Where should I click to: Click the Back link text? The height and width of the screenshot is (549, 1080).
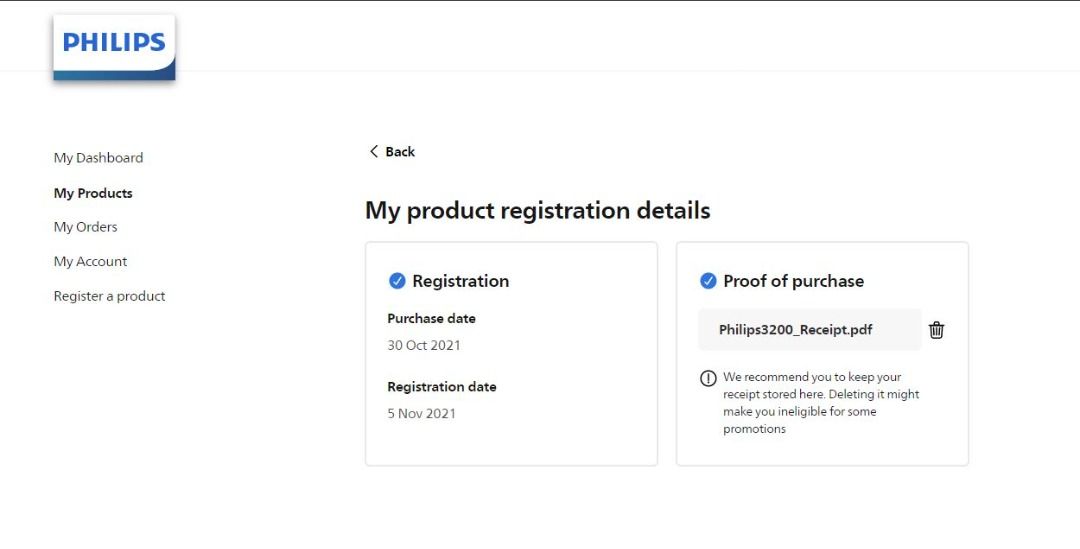(400, 152)
